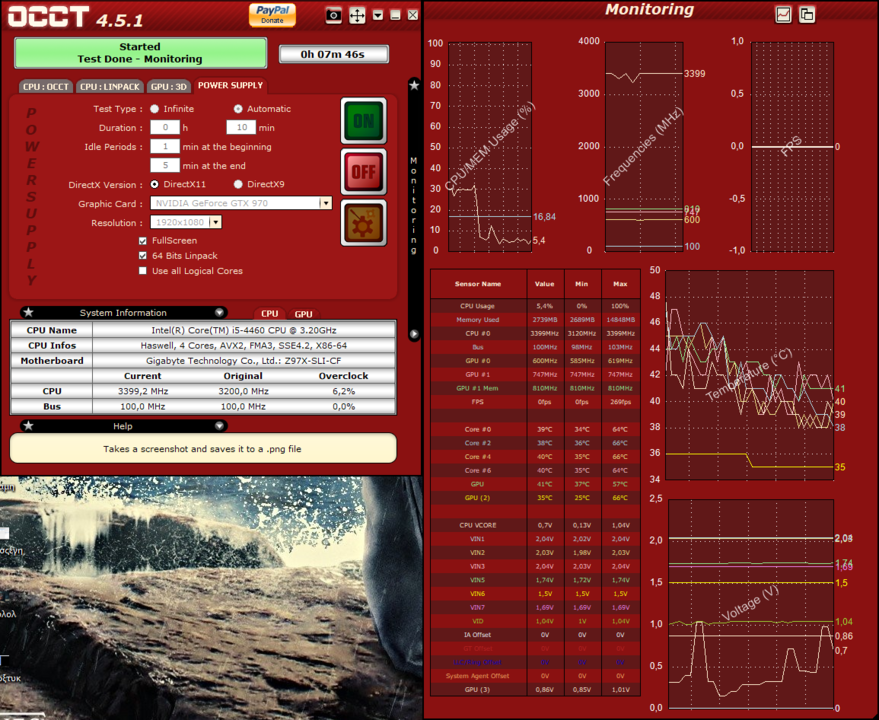Click the star icon beside System Information
The height and width of the screenshot is (720, 879).
[29, 312]
